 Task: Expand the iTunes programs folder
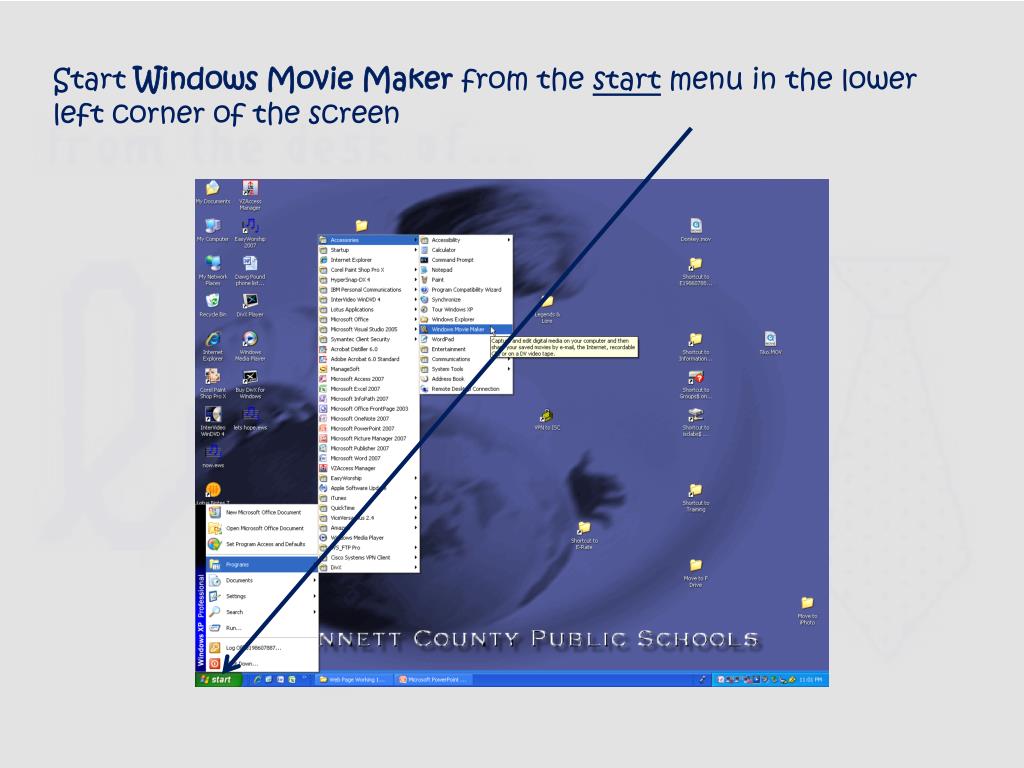coord(368,498)
